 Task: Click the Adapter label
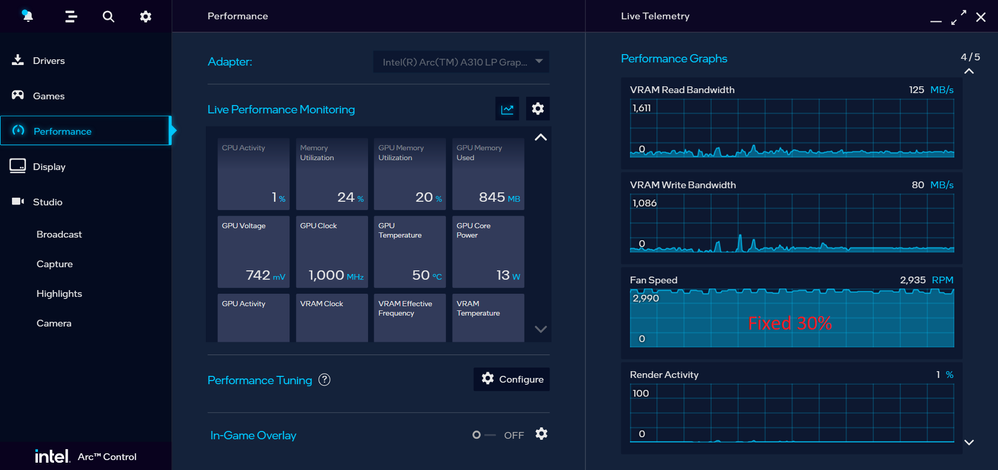tap(230, 62)
